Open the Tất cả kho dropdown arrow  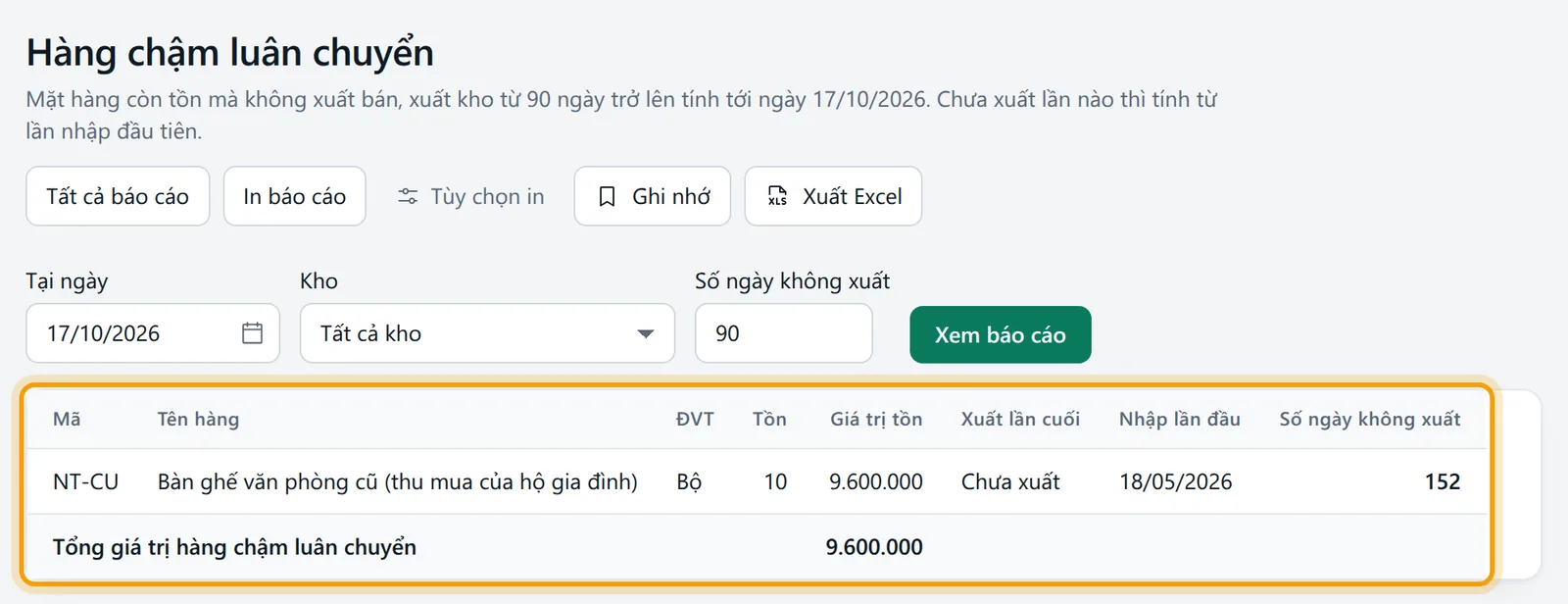(645, 333)
